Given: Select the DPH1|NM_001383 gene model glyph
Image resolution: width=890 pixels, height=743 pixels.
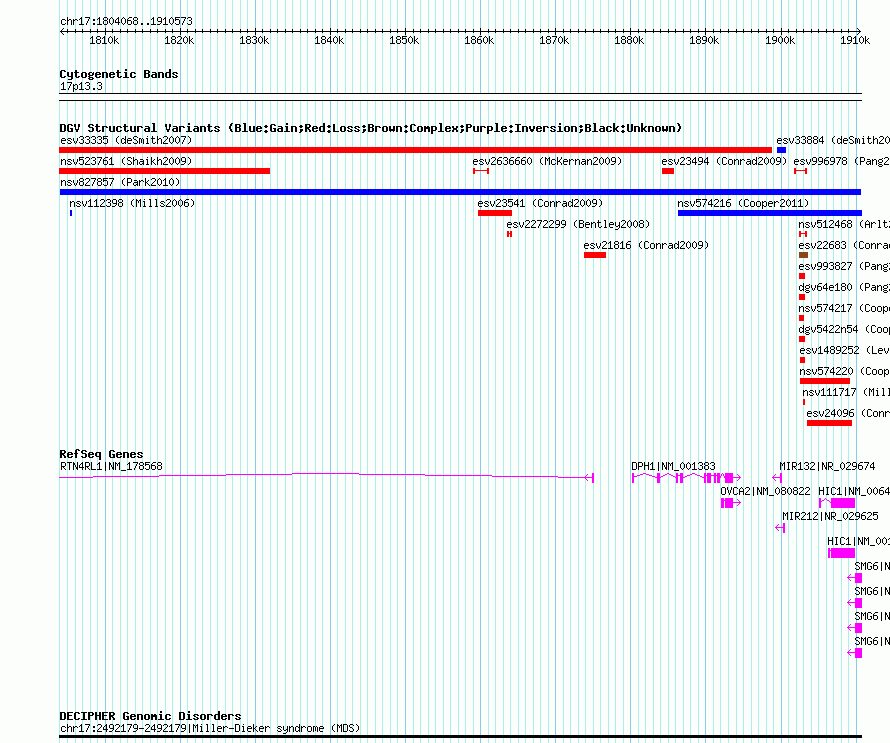Looking at the screenshot, I should [686, 478].
